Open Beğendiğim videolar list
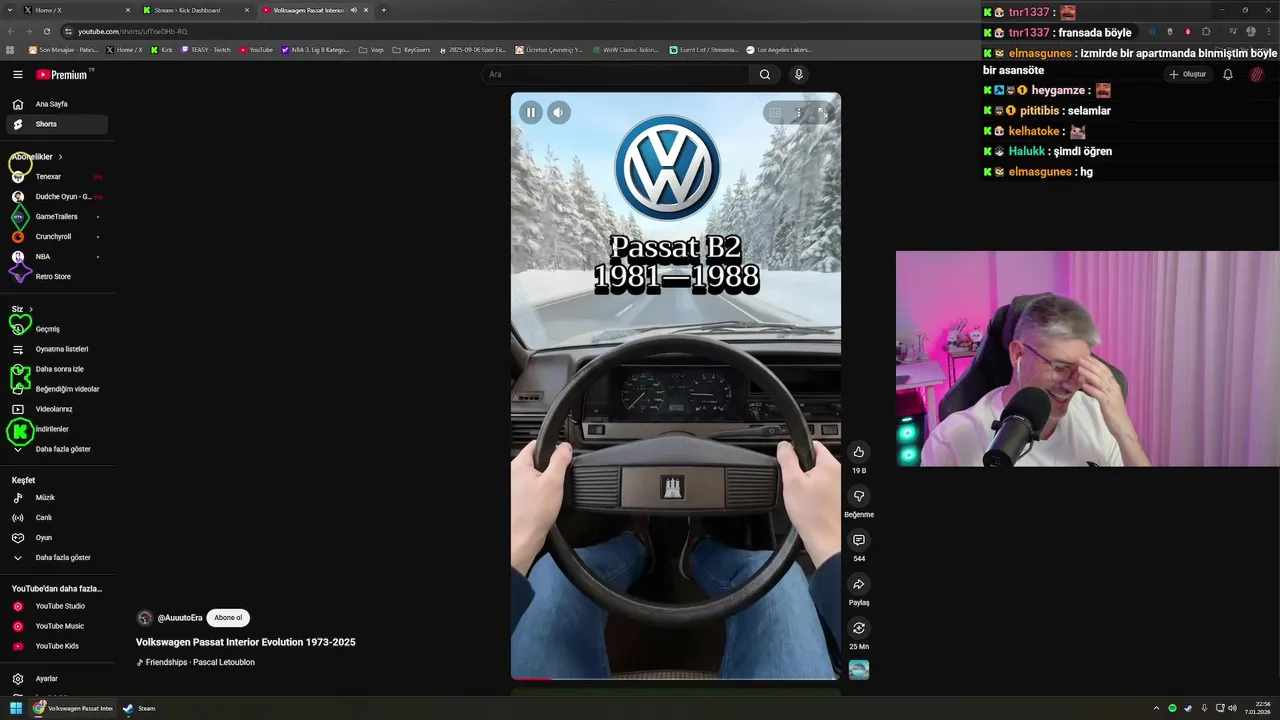 click(56, 389)
